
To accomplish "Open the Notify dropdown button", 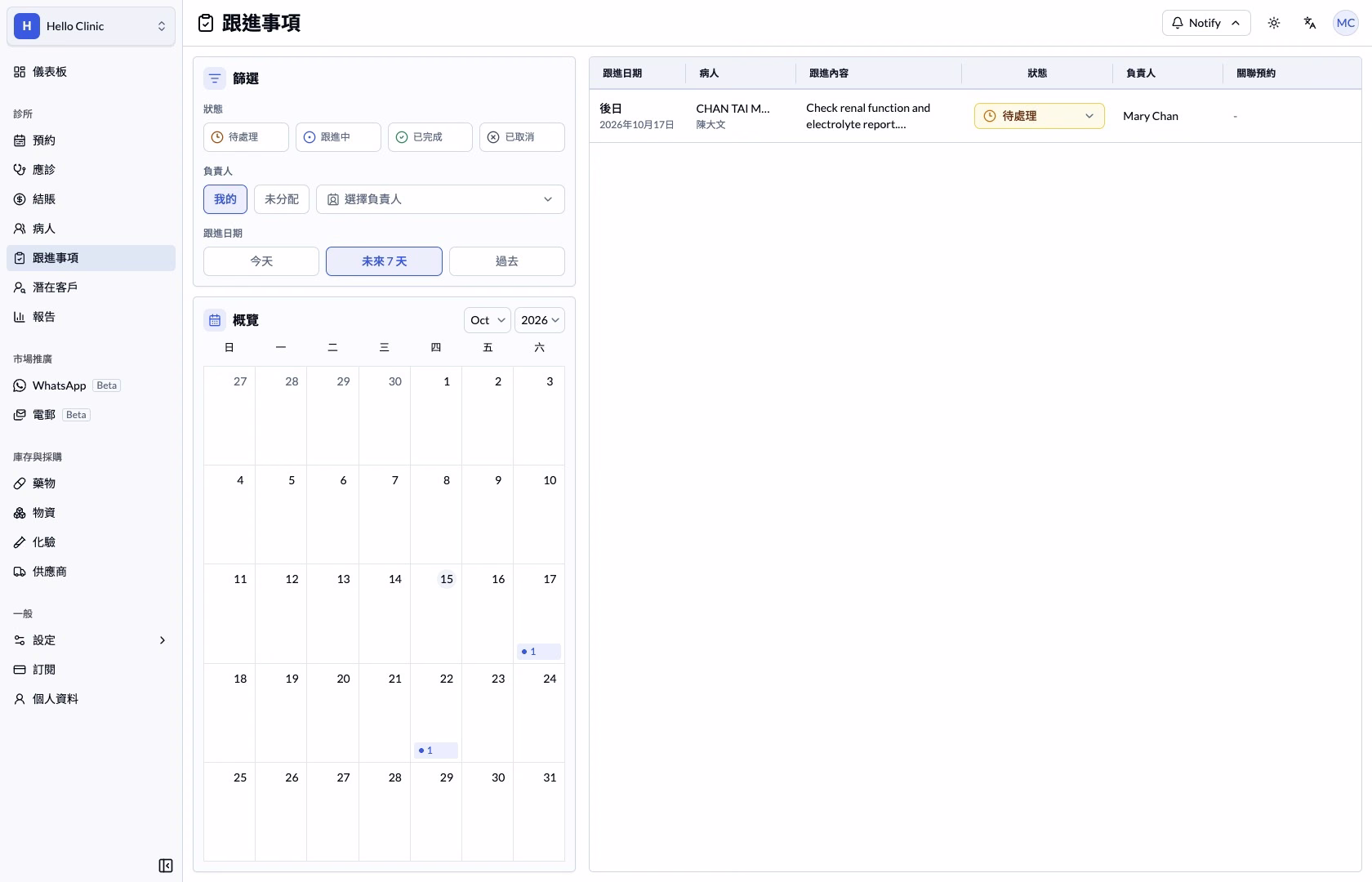I will coord(1206,23).
